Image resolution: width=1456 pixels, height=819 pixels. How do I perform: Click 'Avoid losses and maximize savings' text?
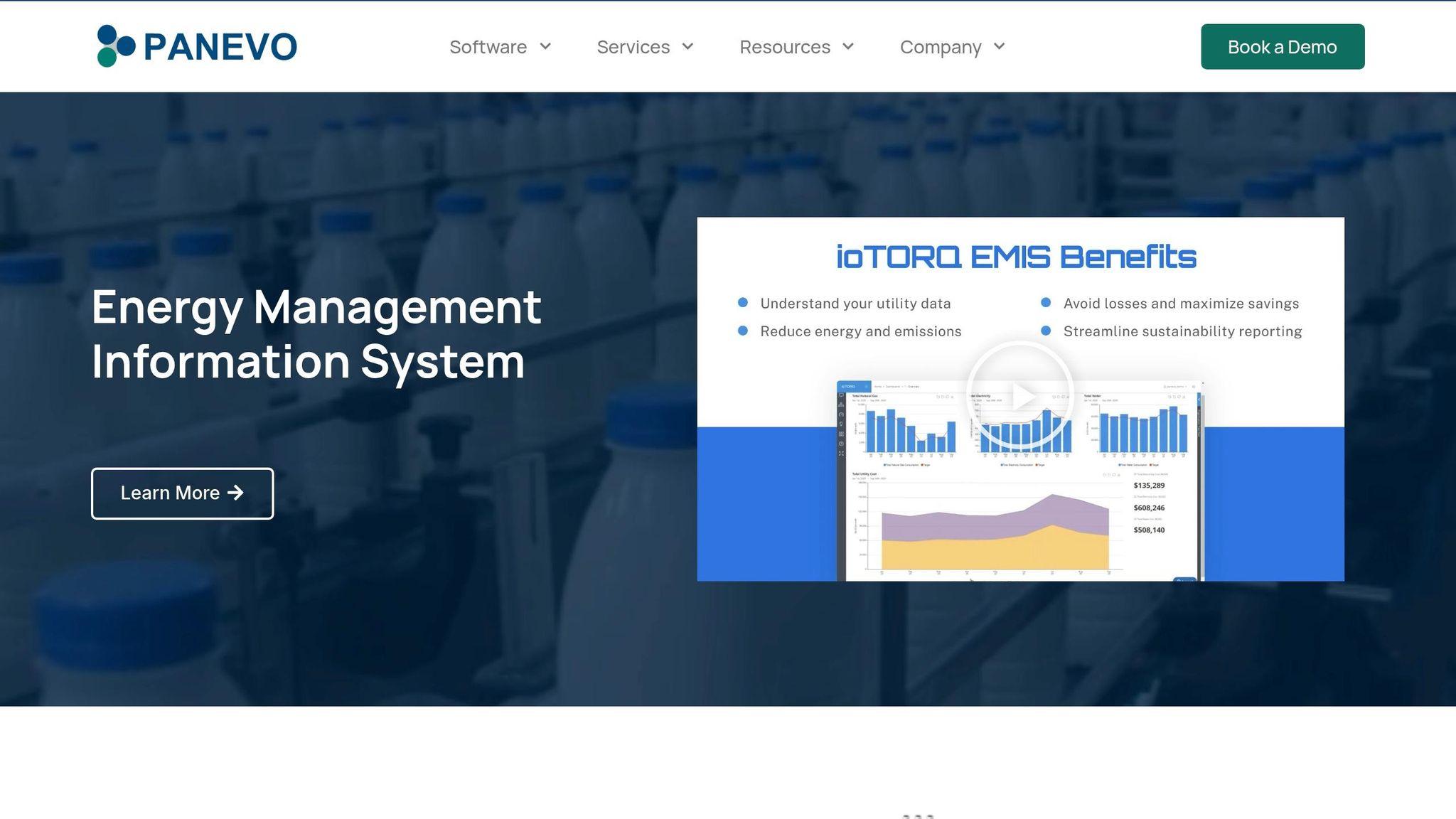[x=1181, y=304]
